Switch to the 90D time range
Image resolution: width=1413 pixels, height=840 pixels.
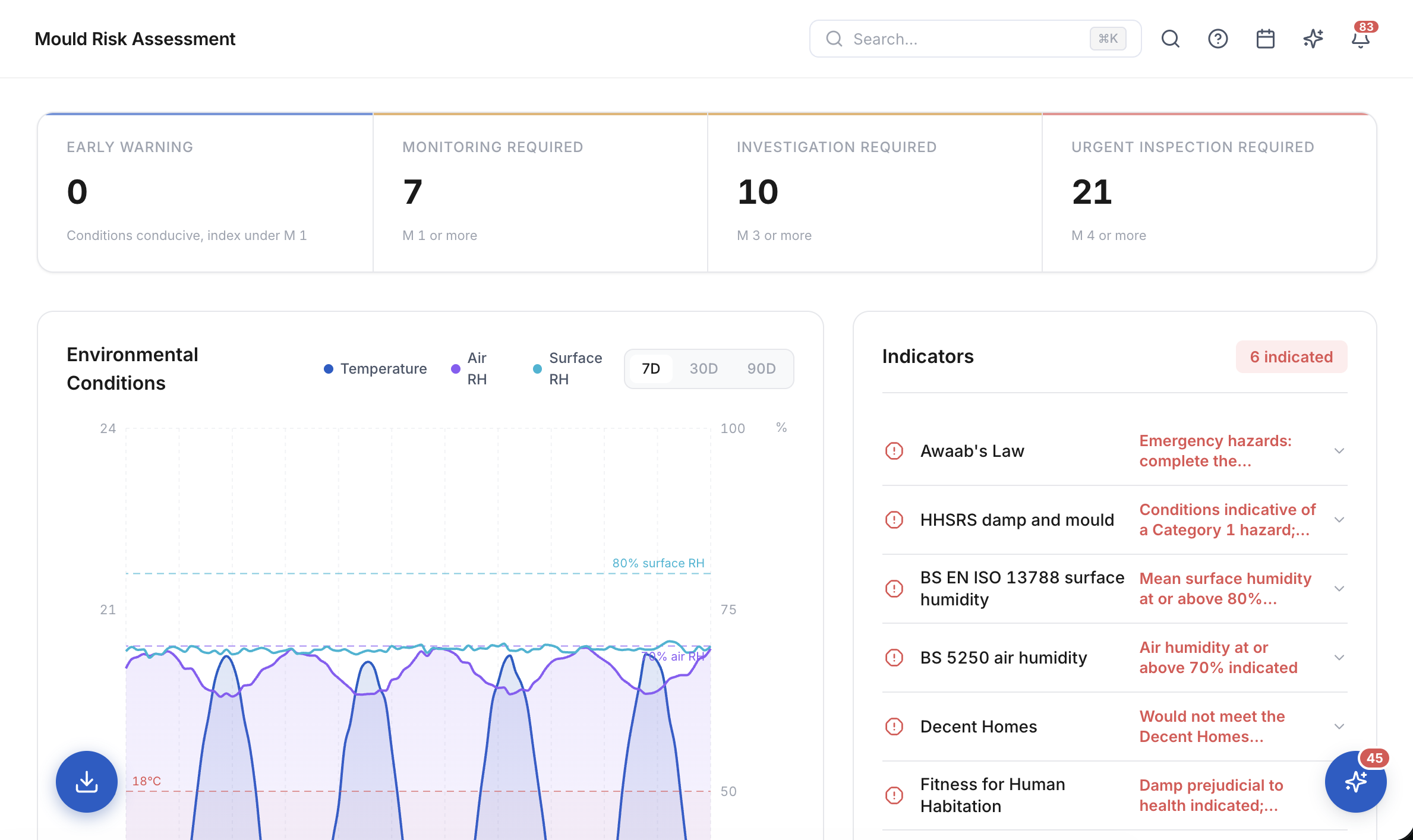(761, 369)
